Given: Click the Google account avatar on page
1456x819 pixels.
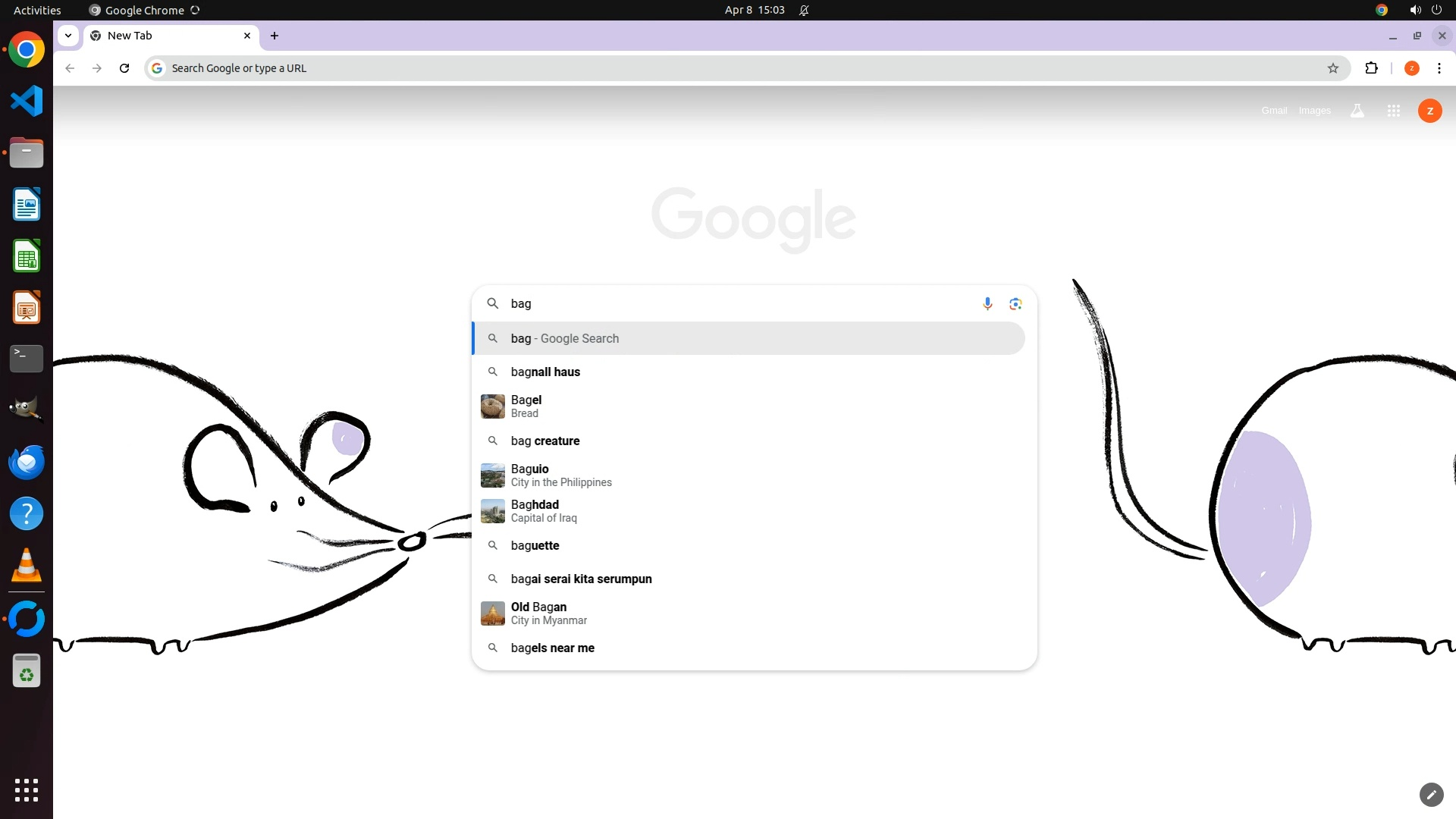Looking at the screenshot, I should pyautogui.click(x=1429, y=111).
